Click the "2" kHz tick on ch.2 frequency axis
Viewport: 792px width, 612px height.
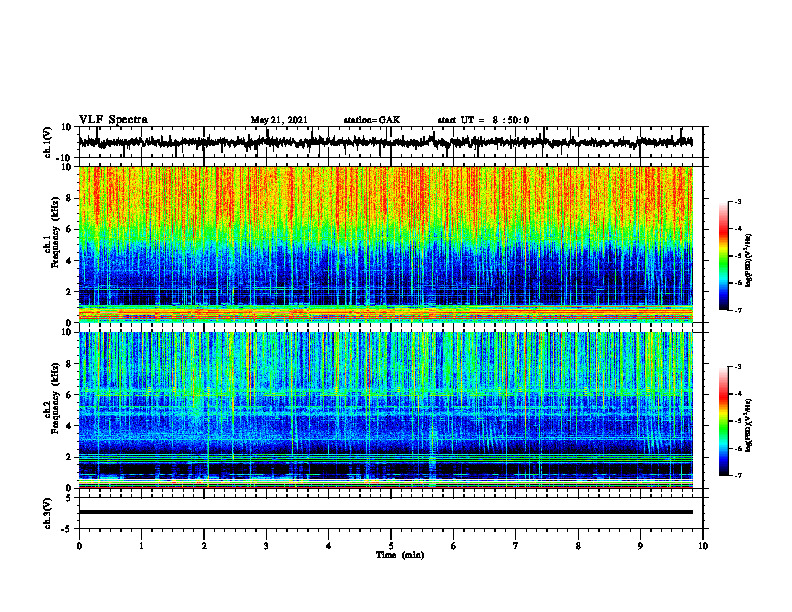pyautogui.click(x=70, y=457)
